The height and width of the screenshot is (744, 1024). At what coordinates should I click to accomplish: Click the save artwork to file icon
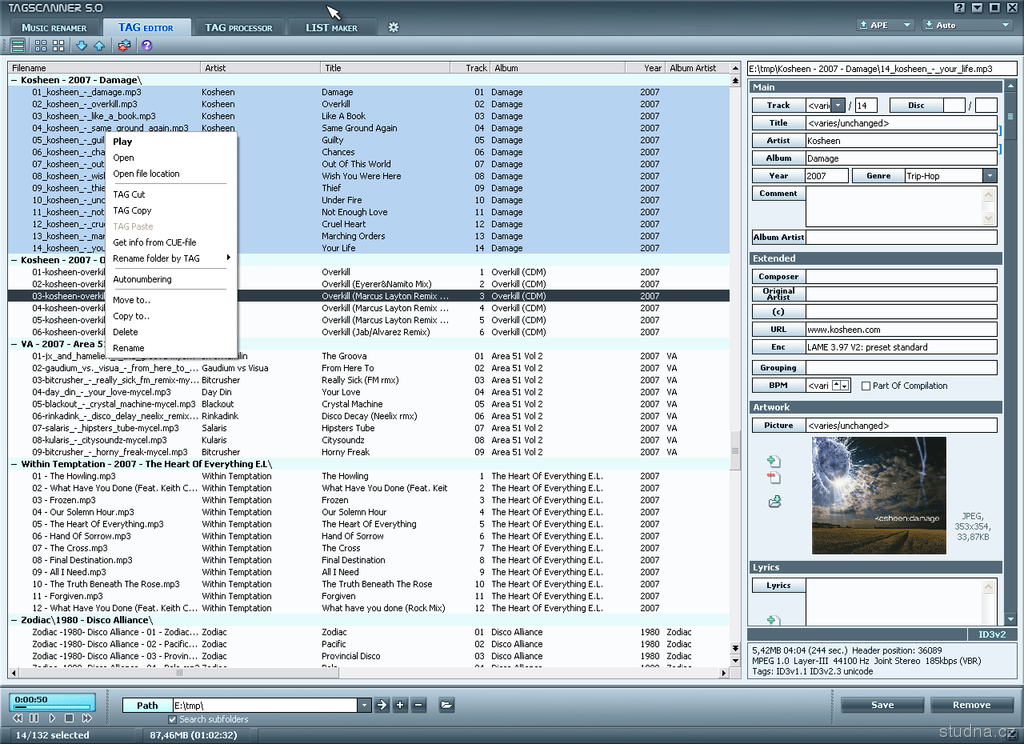click(x=773, y=501)
